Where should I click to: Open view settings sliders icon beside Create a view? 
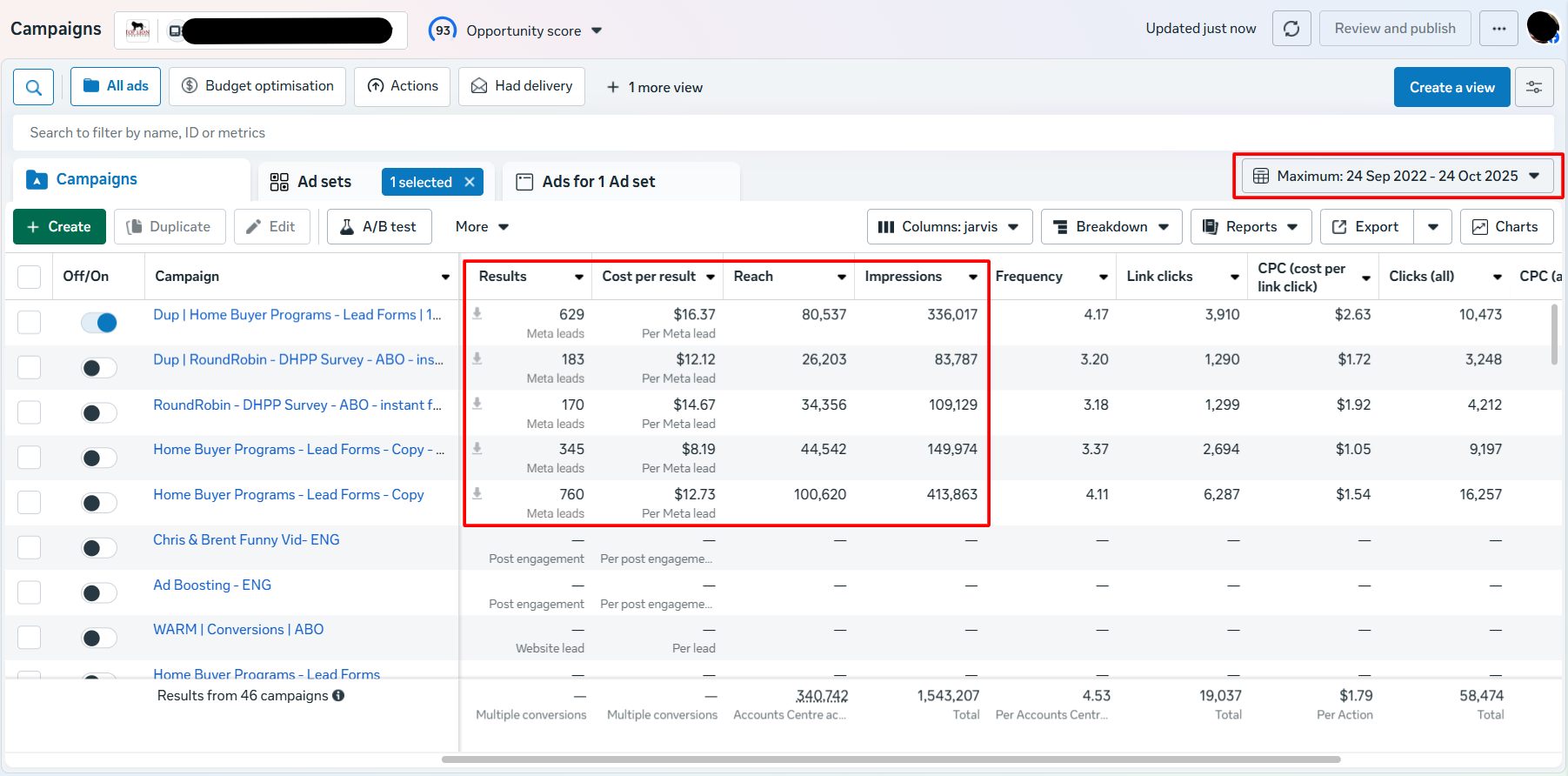[1534, 87]
